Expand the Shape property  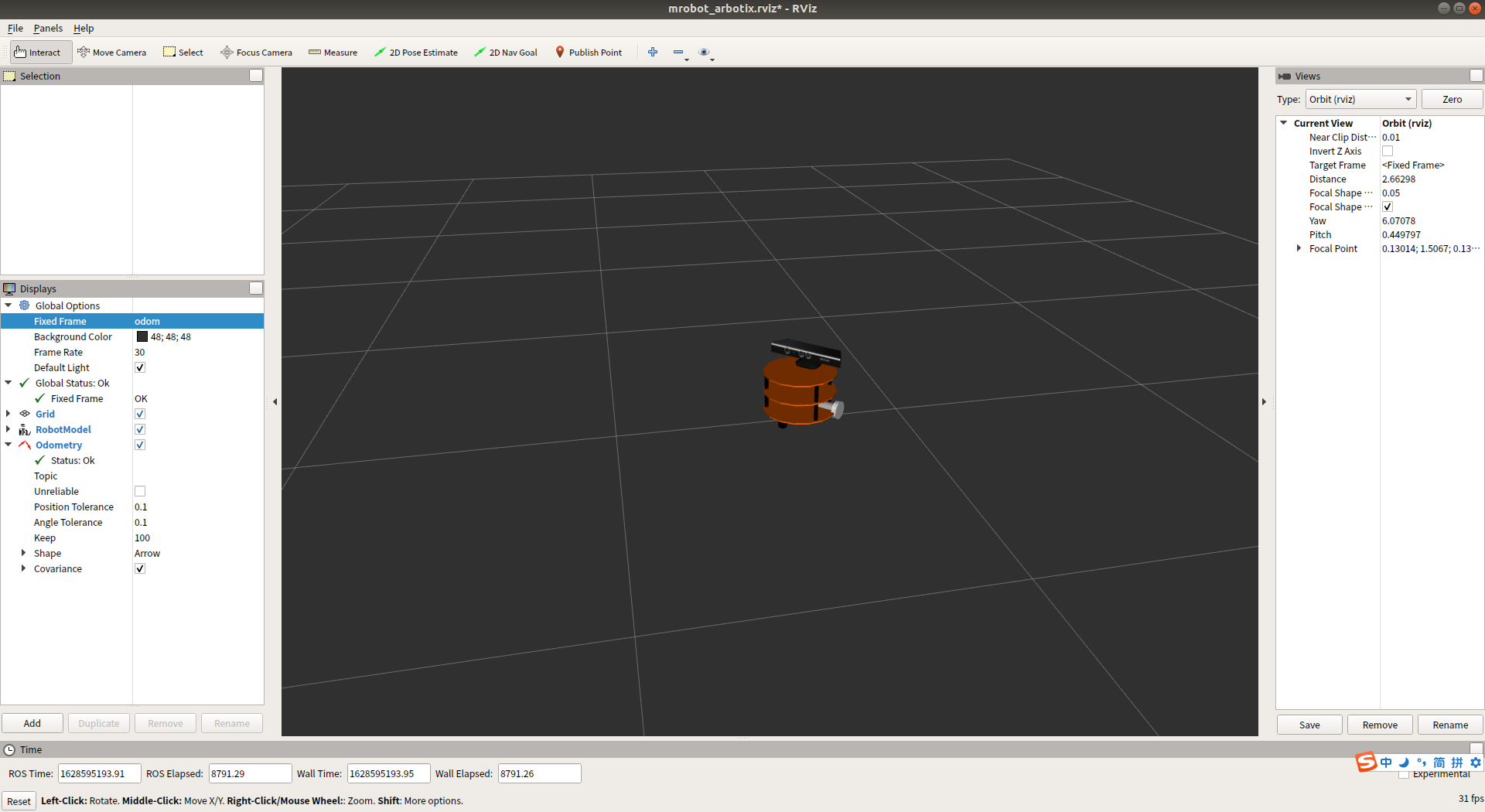click(x=23, y=553)
